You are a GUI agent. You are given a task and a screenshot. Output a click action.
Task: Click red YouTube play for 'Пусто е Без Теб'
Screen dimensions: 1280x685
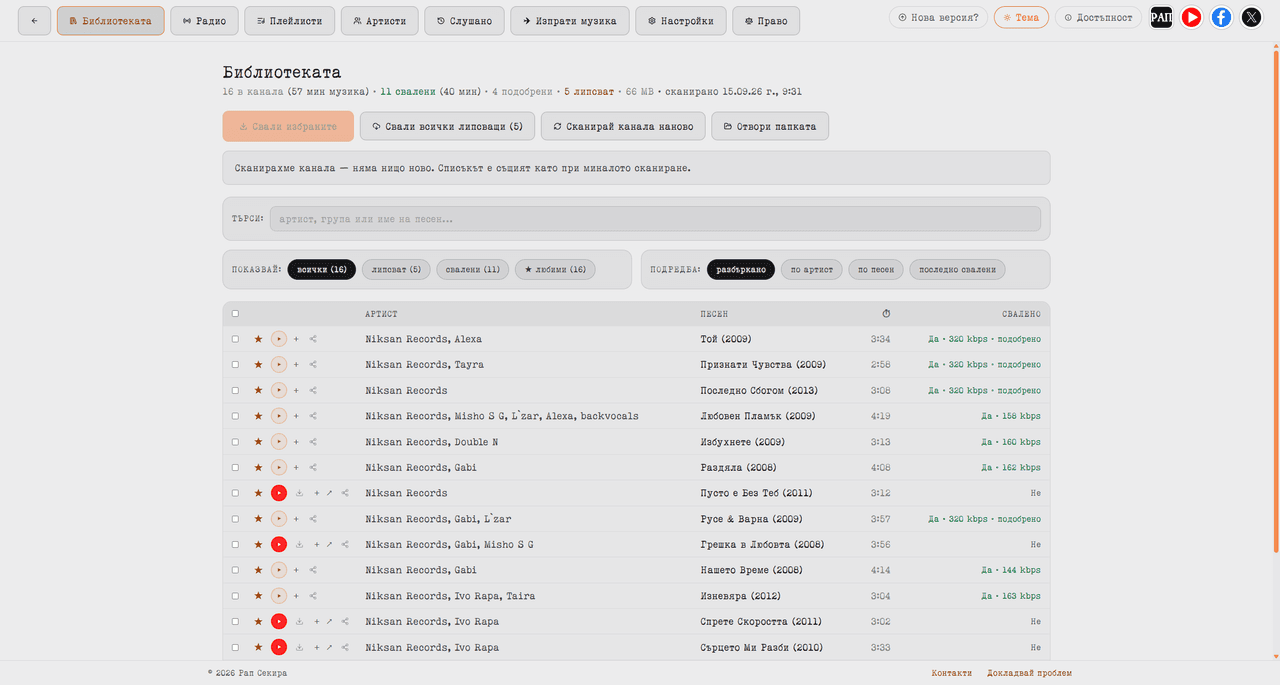click(x=279, y=493)
